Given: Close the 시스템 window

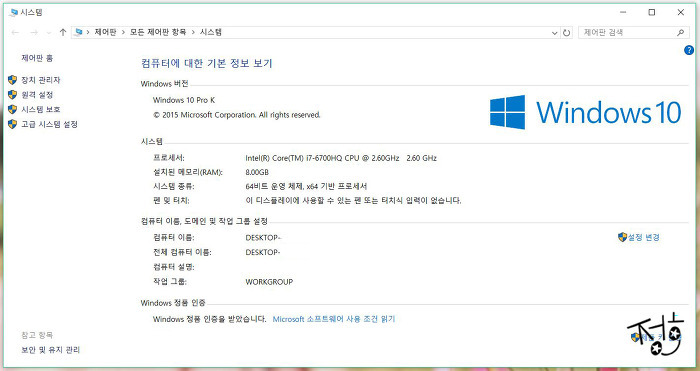Looking at the screenshot, I should [681, 13].
